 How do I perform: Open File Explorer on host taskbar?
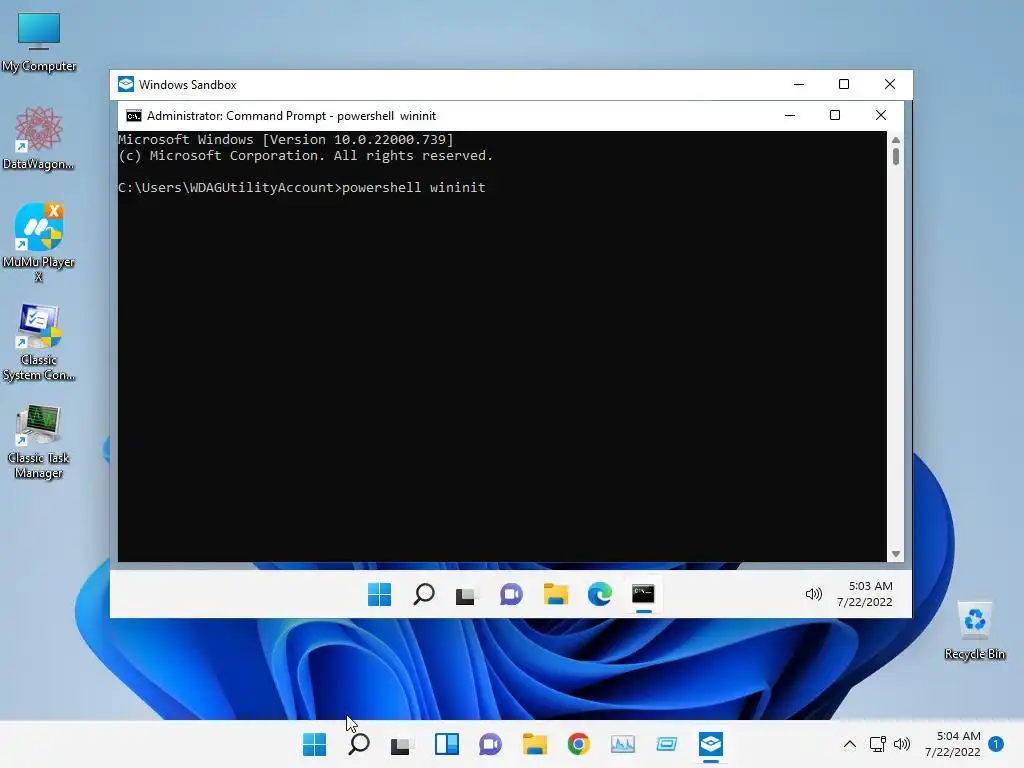click(x=534, y=744)
